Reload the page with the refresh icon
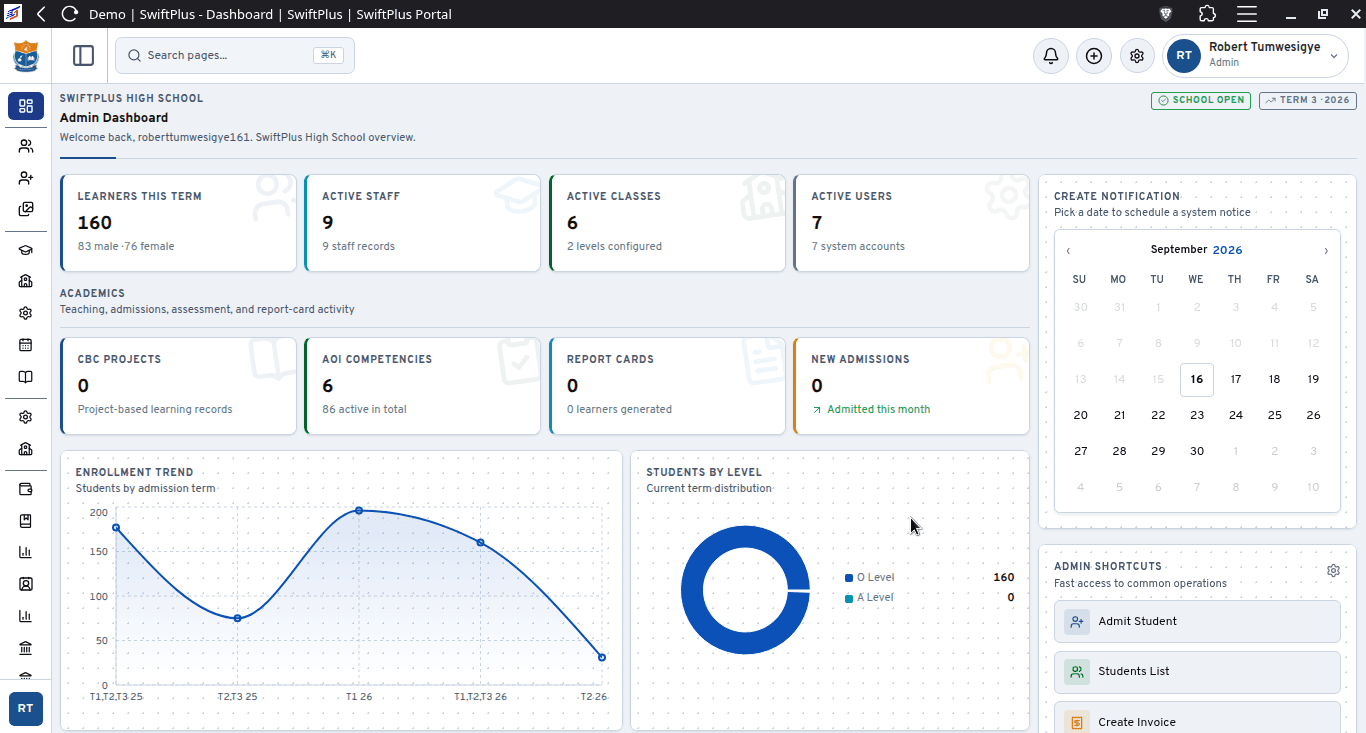The width and height of the screenshot is (1366, 733). click(x=70, y=14)
